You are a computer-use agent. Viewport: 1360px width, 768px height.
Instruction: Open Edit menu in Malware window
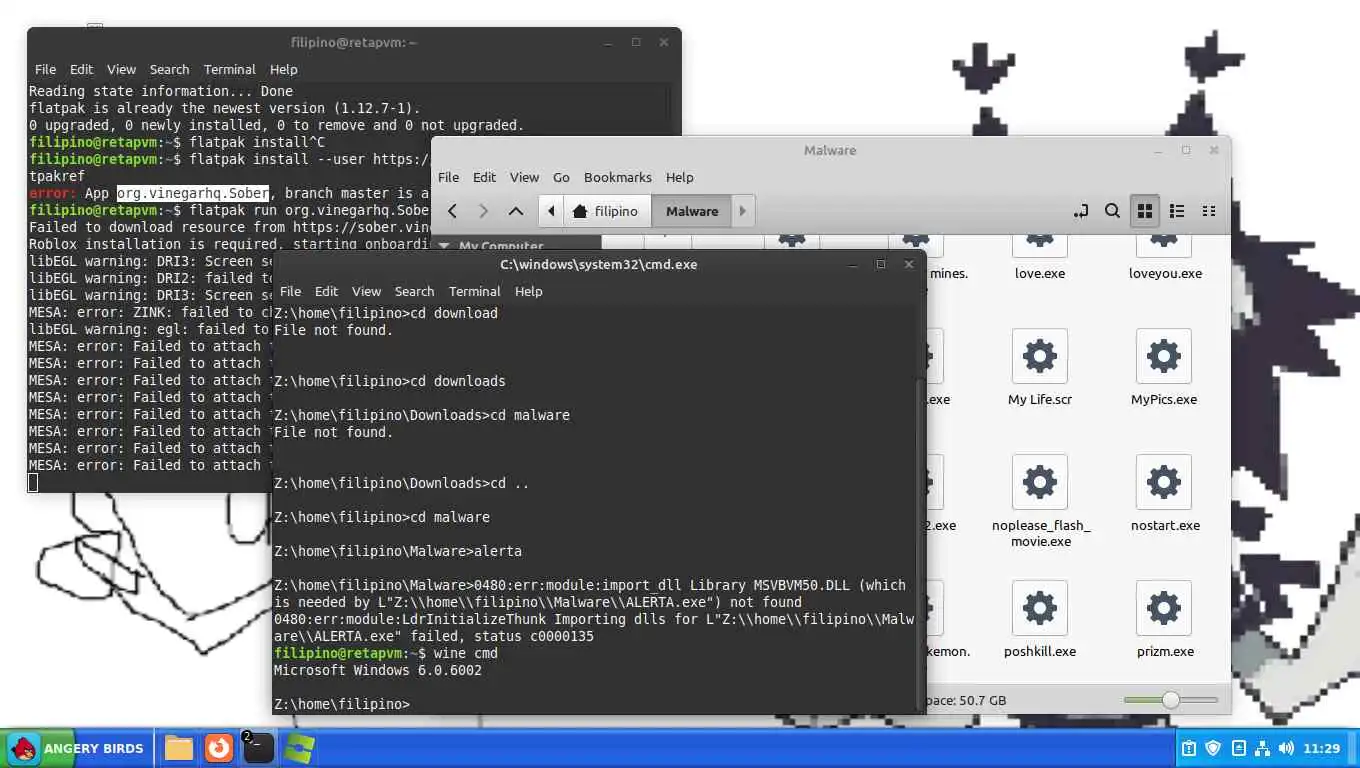point(485,177)
